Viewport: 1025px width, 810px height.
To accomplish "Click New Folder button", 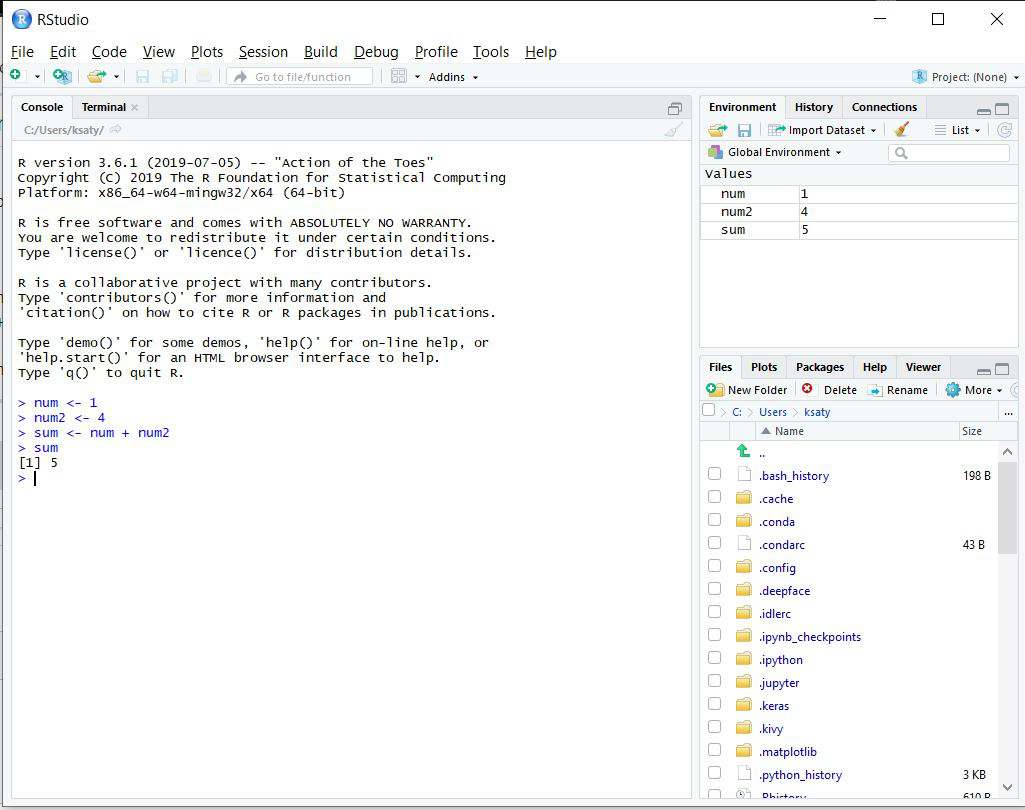I will tap(747, 390).
